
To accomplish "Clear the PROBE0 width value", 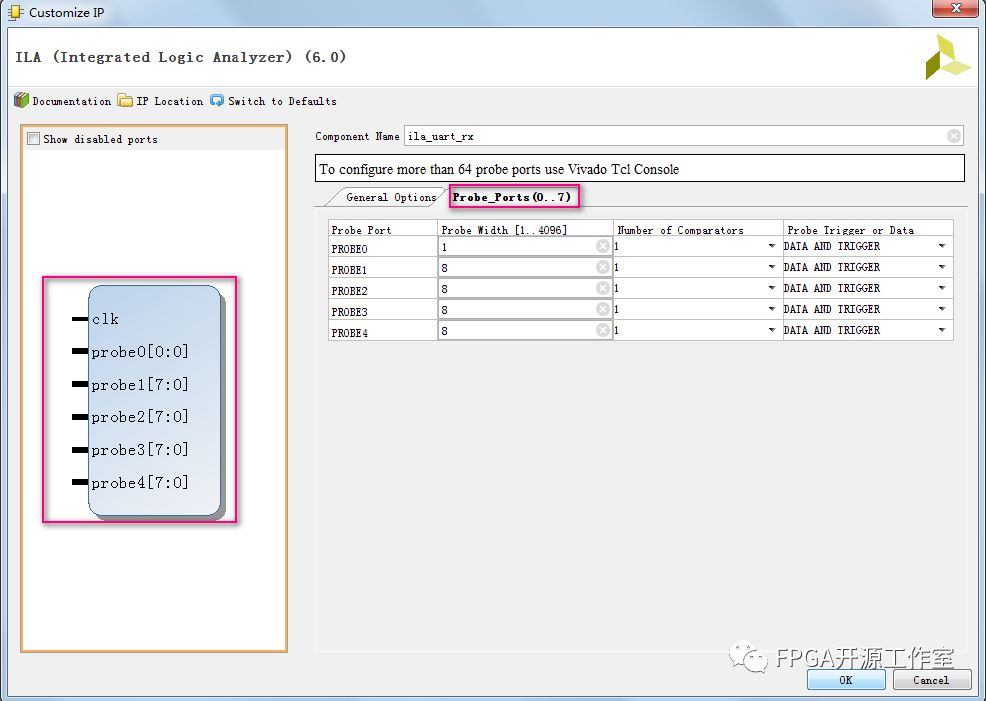I will tap(602, 246).
